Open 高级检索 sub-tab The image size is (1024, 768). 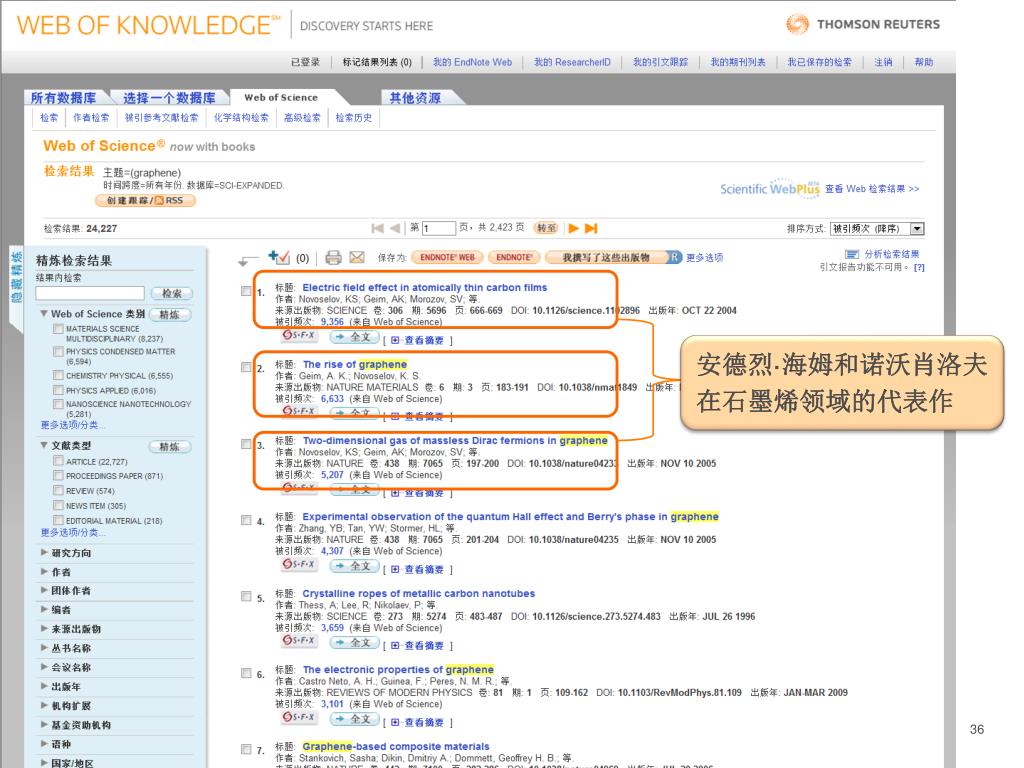302,118
